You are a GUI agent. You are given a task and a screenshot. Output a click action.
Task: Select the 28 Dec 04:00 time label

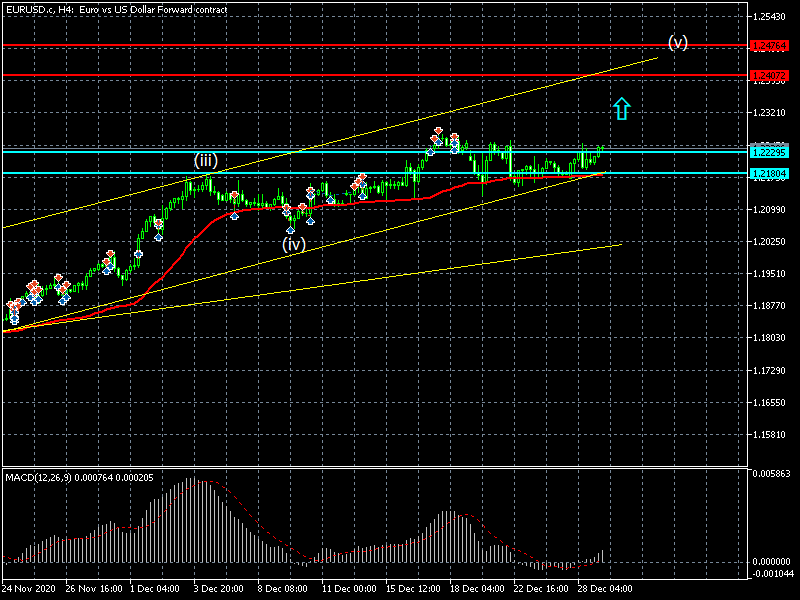coord(606,589)
